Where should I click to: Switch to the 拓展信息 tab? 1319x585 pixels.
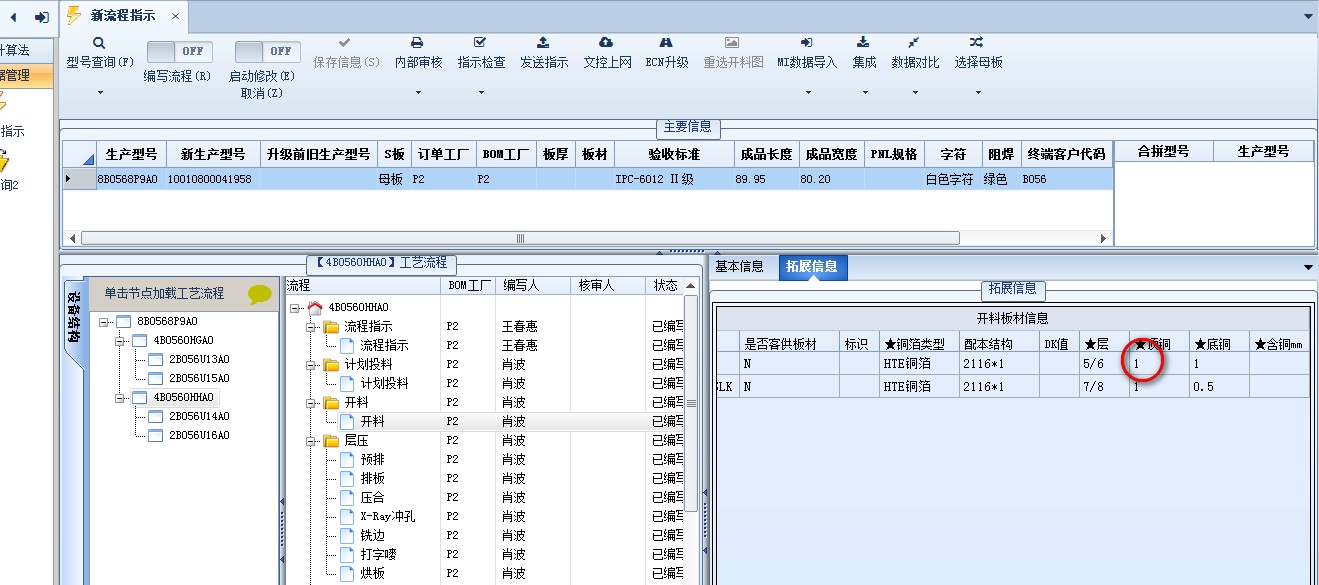pos(811,267)
